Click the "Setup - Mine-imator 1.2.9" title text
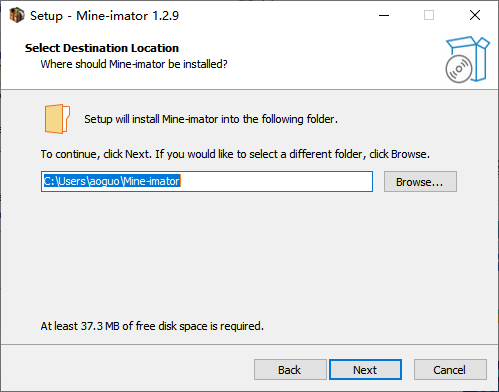This screenshot has height=392, width=499. pyautogui.click(x=104, y=16)
